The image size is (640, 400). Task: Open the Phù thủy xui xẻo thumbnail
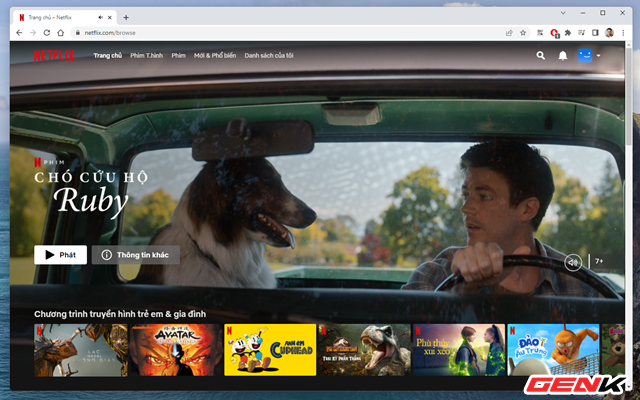[459, 350]
